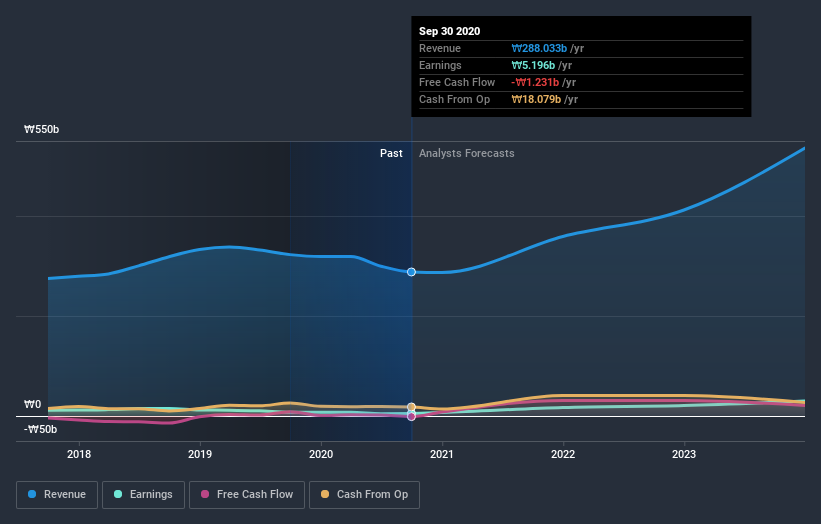This screenshot has height=524, width=821.
Task: Click the Sep 30 2020 tooltip date
Action: 449,31
